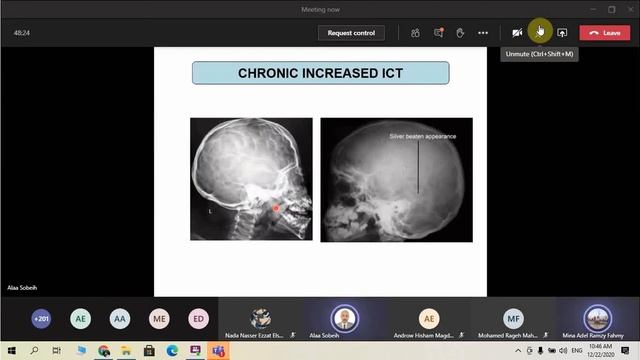Open the taskbar clock and date
The height and width of the screenshot is (360, 640).
point(600,351)
